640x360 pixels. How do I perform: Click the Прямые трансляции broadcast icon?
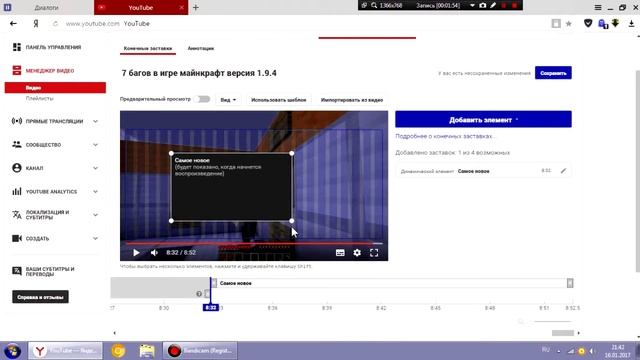click(17, 121)
